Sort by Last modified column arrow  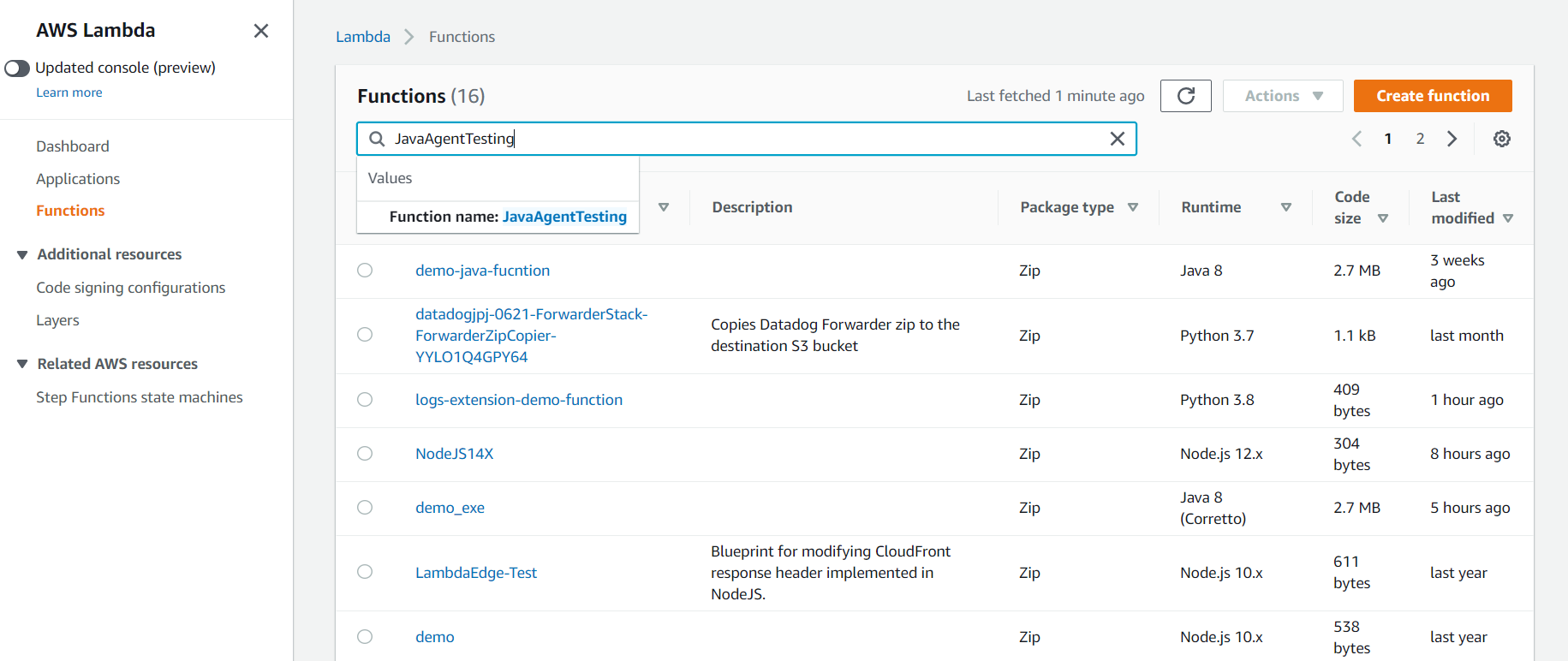pos(1508,218)
